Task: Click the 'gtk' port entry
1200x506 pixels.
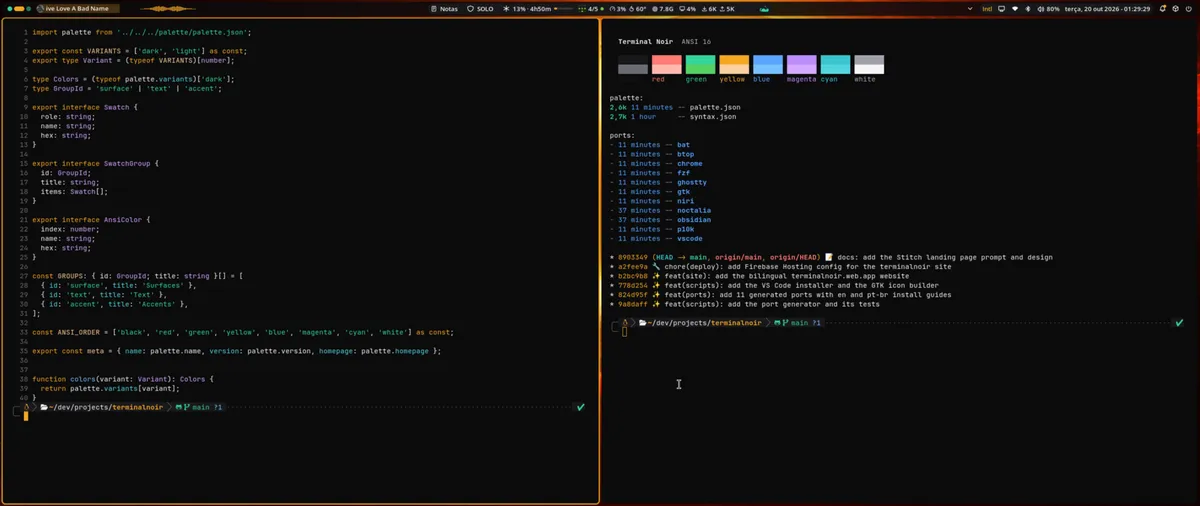Action: point(683,192)
